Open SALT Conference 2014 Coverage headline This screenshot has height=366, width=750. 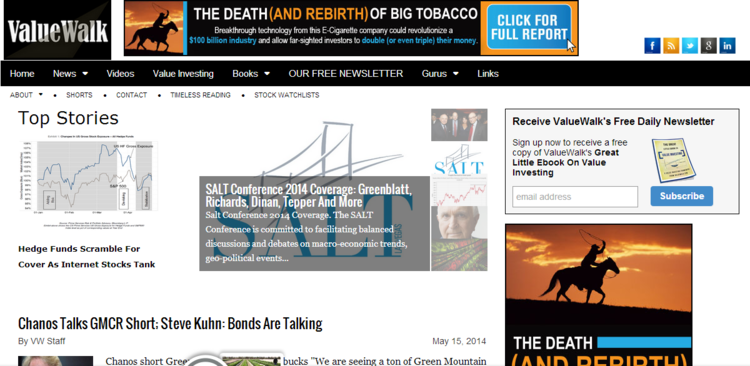coord(309,195)
